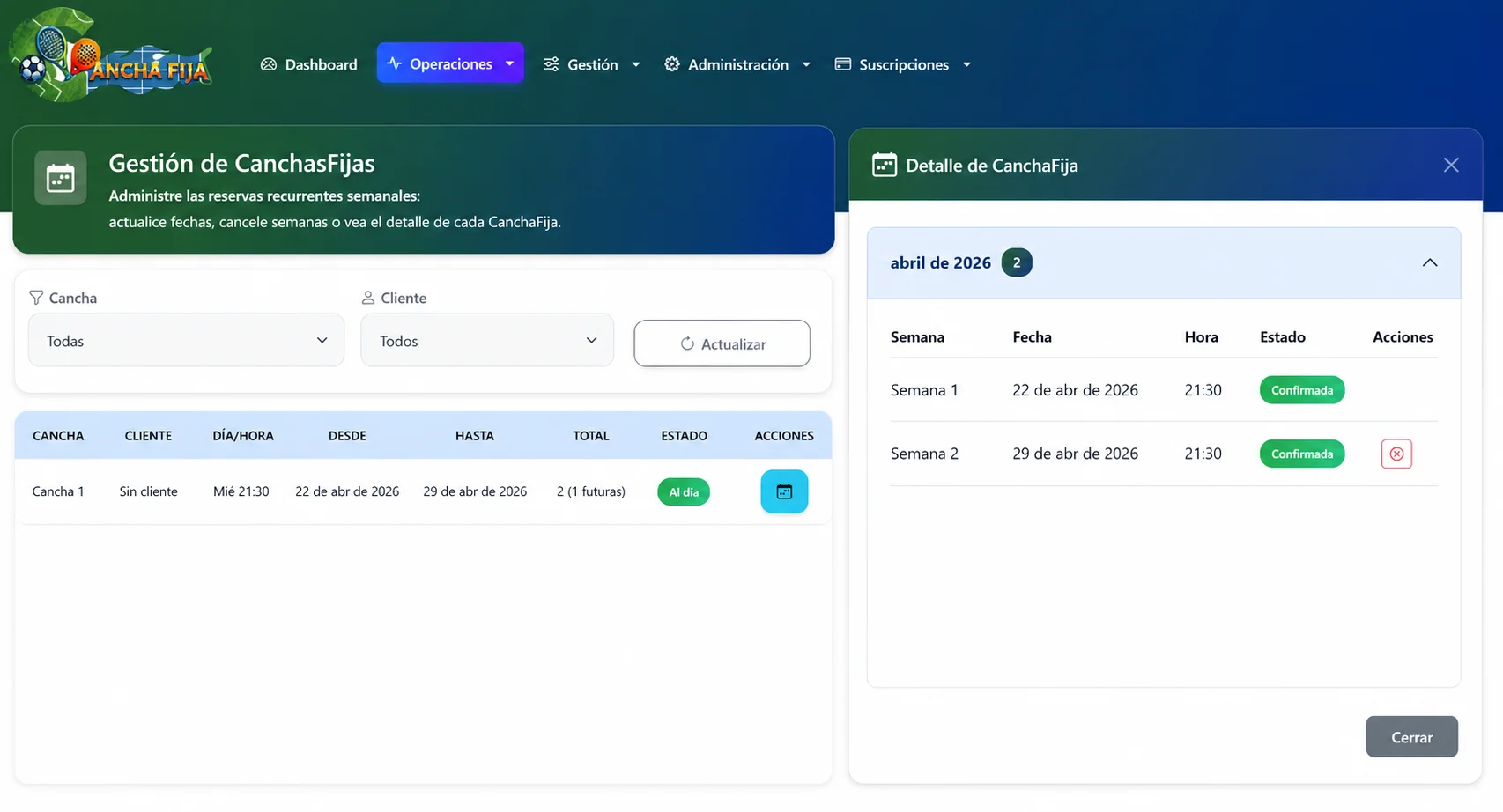Click the Suscripciones card icon
This screenshot has width=1503, height=812.
tap(843, 64)
